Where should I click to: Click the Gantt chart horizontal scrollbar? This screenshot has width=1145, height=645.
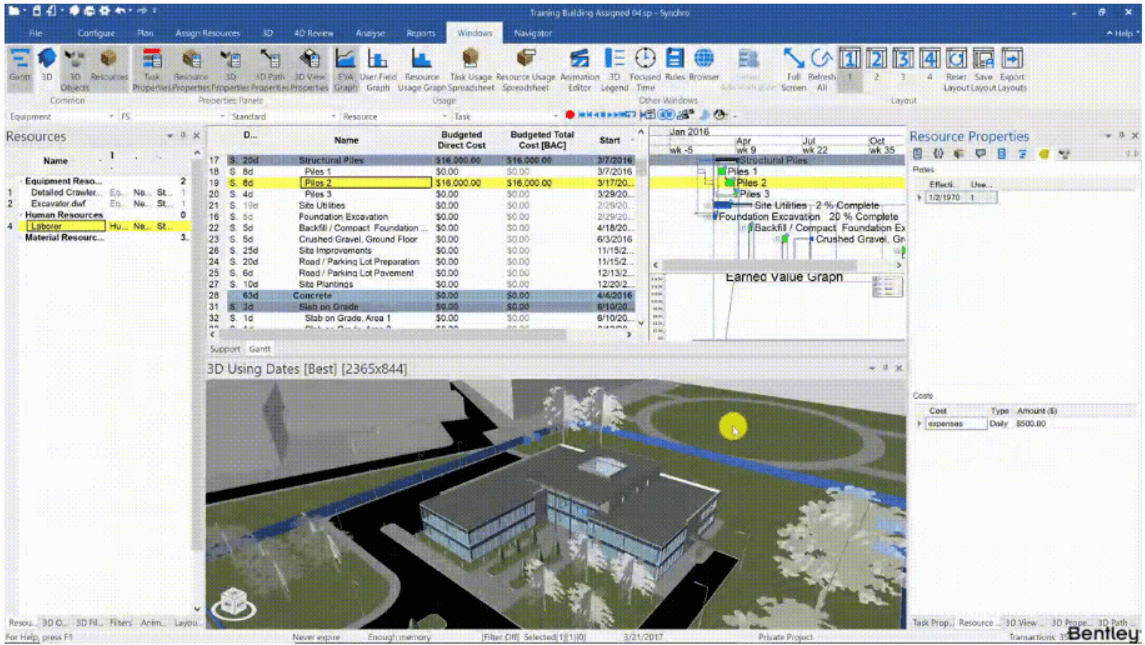pos(759,265)
